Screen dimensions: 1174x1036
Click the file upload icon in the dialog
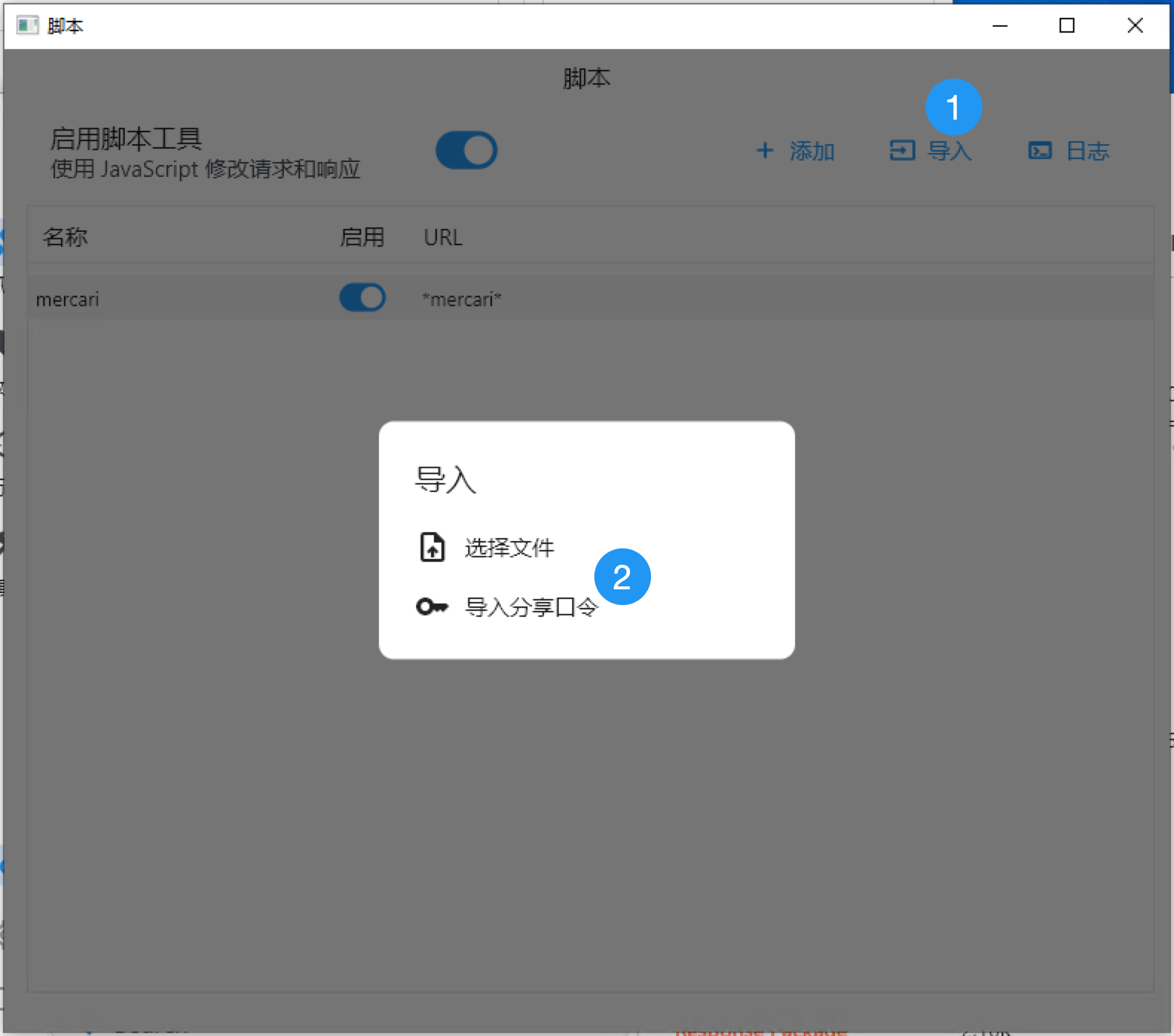pos(432,548)
